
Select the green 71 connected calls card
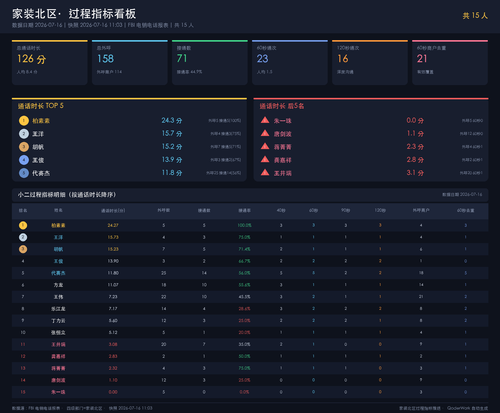(210, 62)
